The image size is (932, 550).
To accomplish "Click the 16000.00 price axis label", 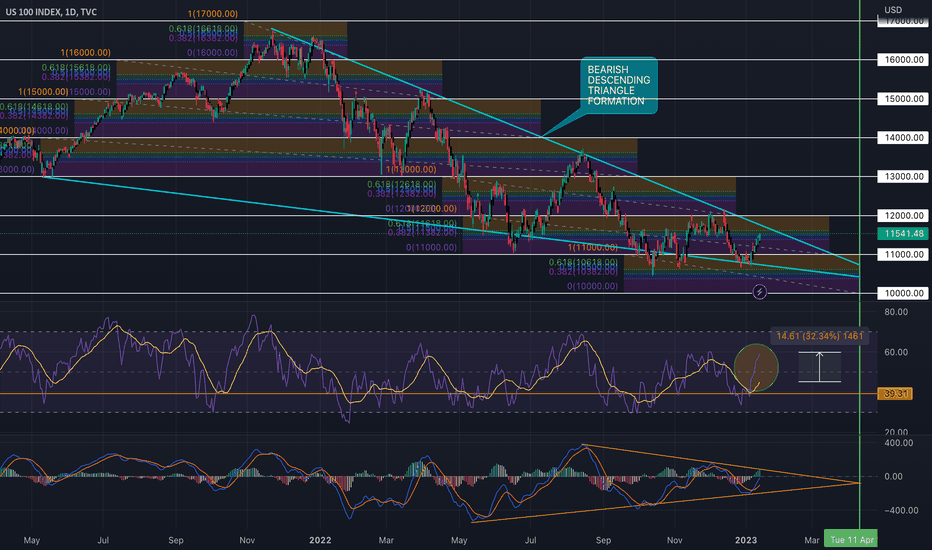I will pos(903,59).
